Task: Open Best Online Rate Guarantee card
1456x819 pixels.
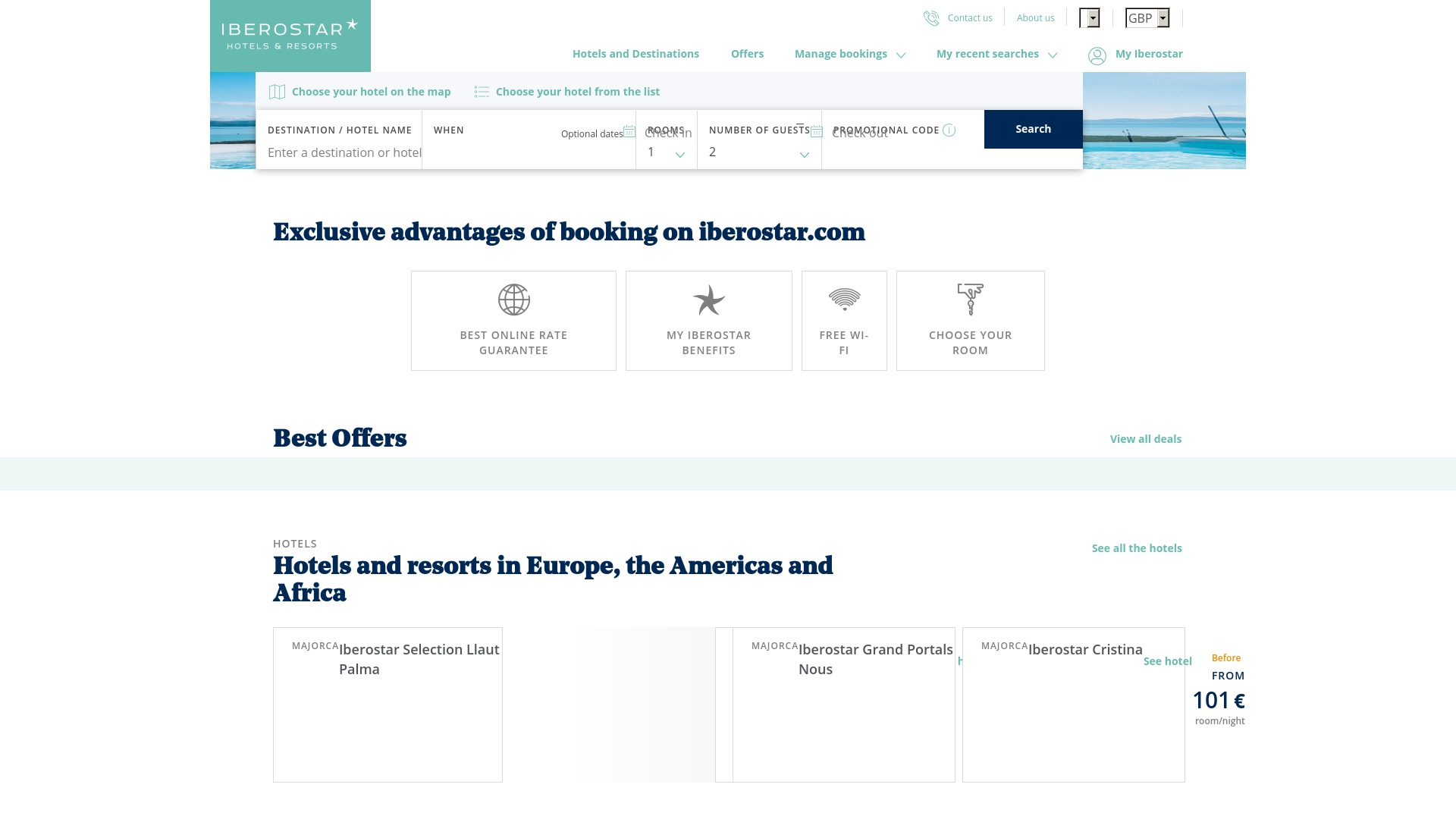Action: [513, 321]
